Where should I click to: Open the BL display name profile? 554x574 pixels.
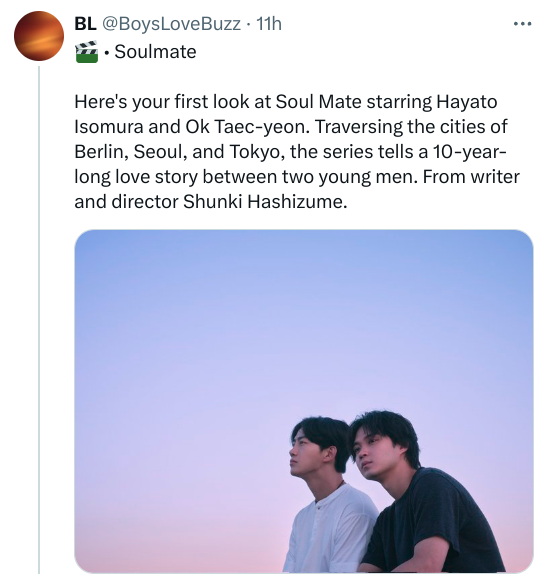pyautogui.click(x=85, y=24)
